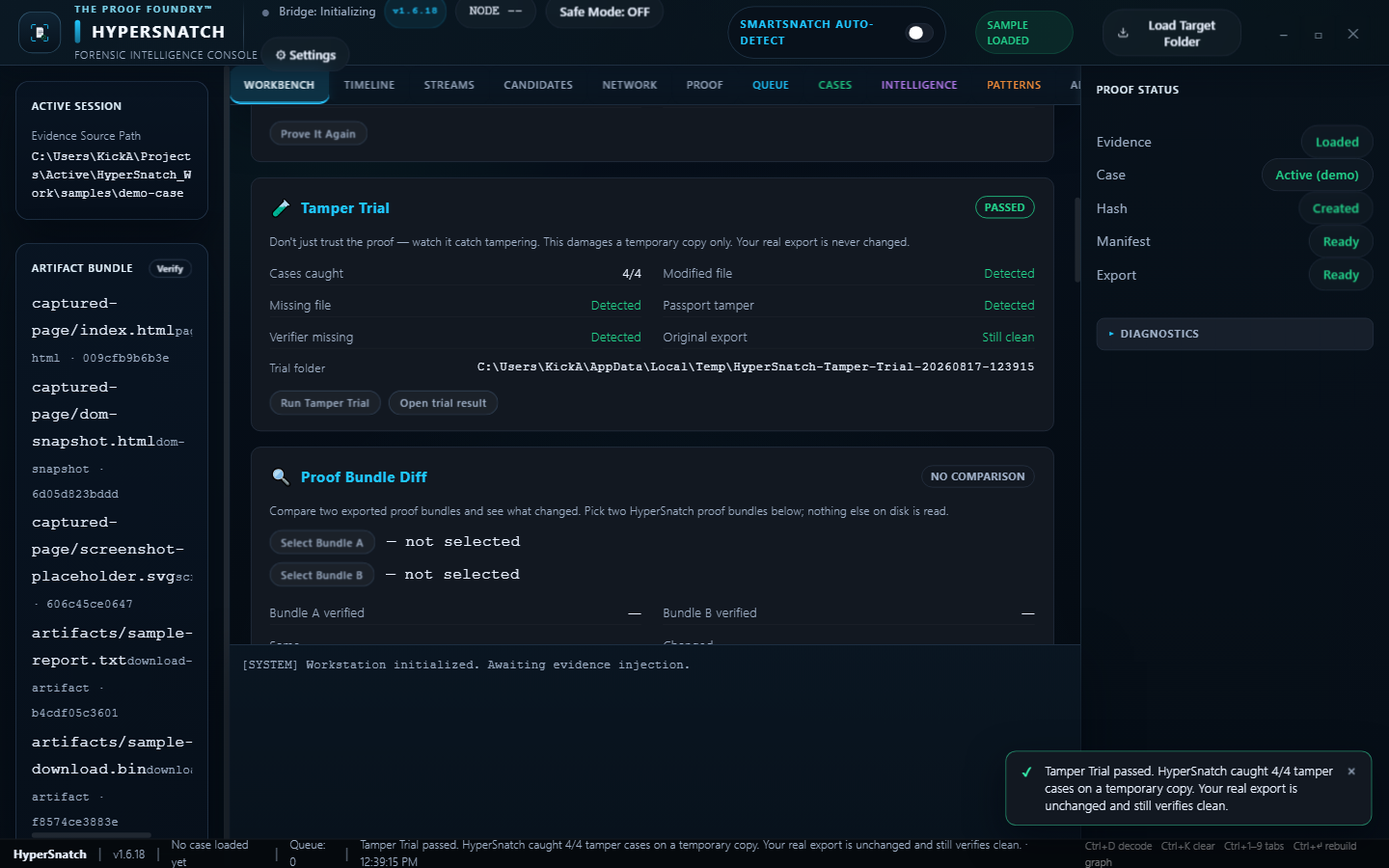1389x868 pixels.
Task: Click the main workbench vertical scrollbar
Action: 1077,239
